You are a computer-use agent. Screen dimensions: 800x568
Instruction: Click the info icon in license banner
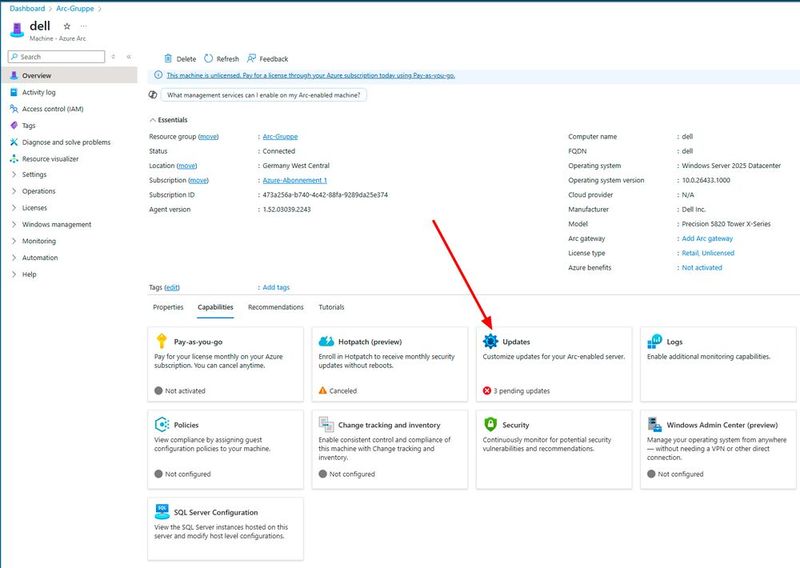coord(158,75)
